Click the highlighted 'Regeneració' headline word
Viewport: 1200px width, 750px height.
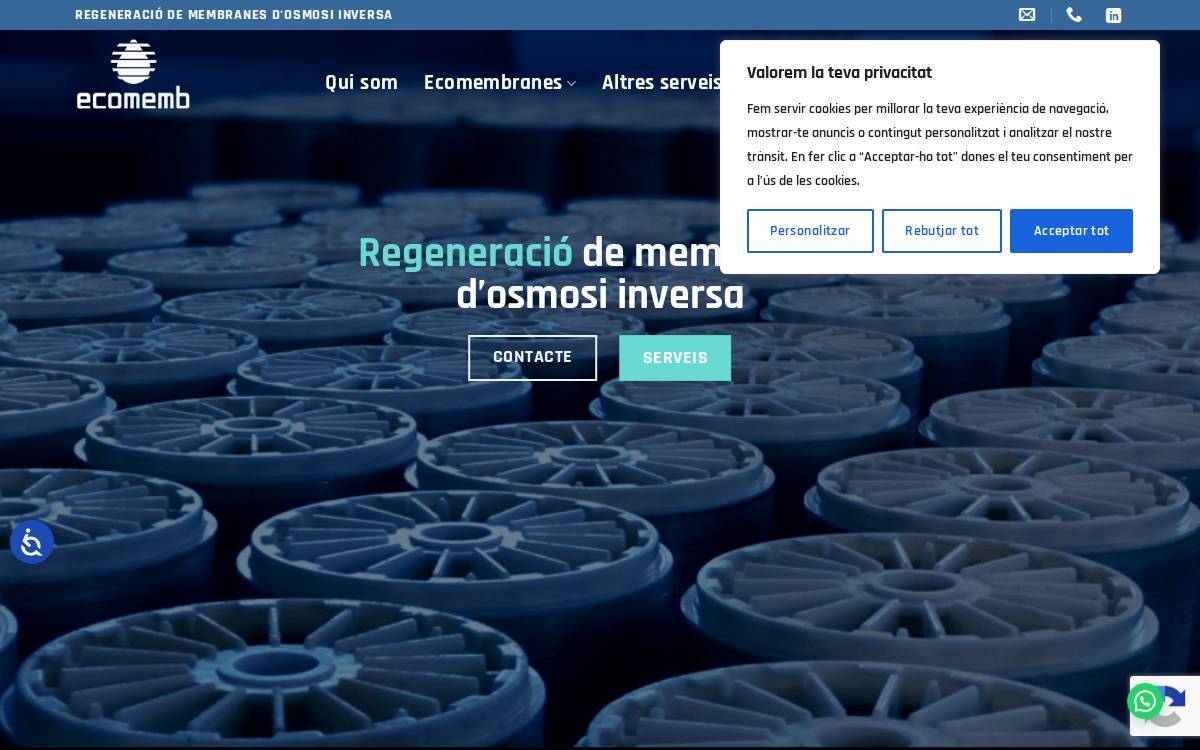click(465, 253)
